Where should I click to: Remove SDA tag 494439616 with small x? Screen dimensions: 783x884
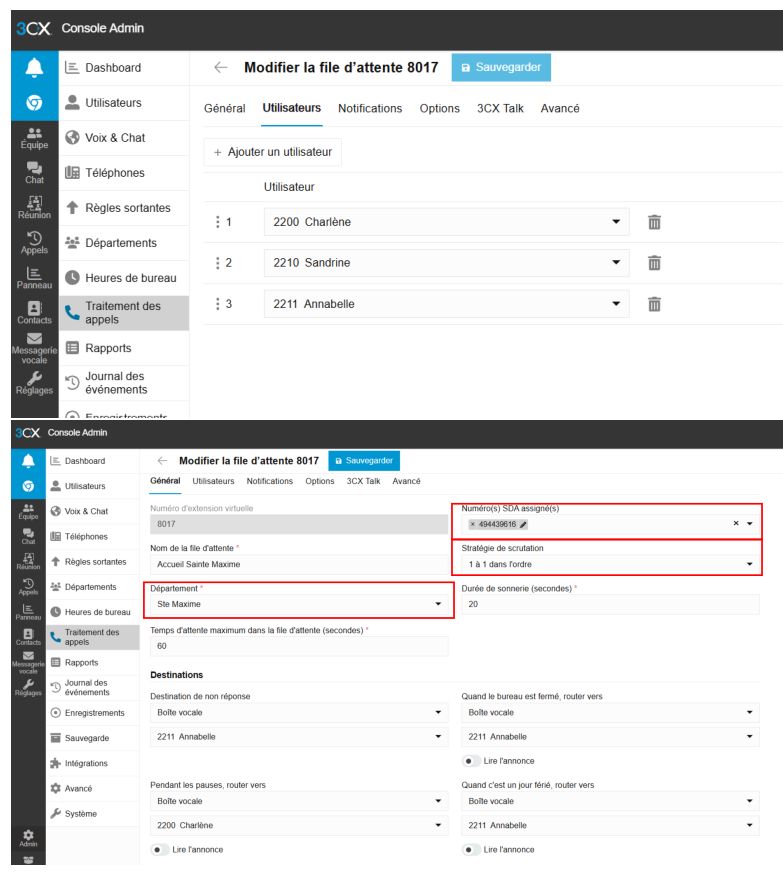[x=472, y=524]
